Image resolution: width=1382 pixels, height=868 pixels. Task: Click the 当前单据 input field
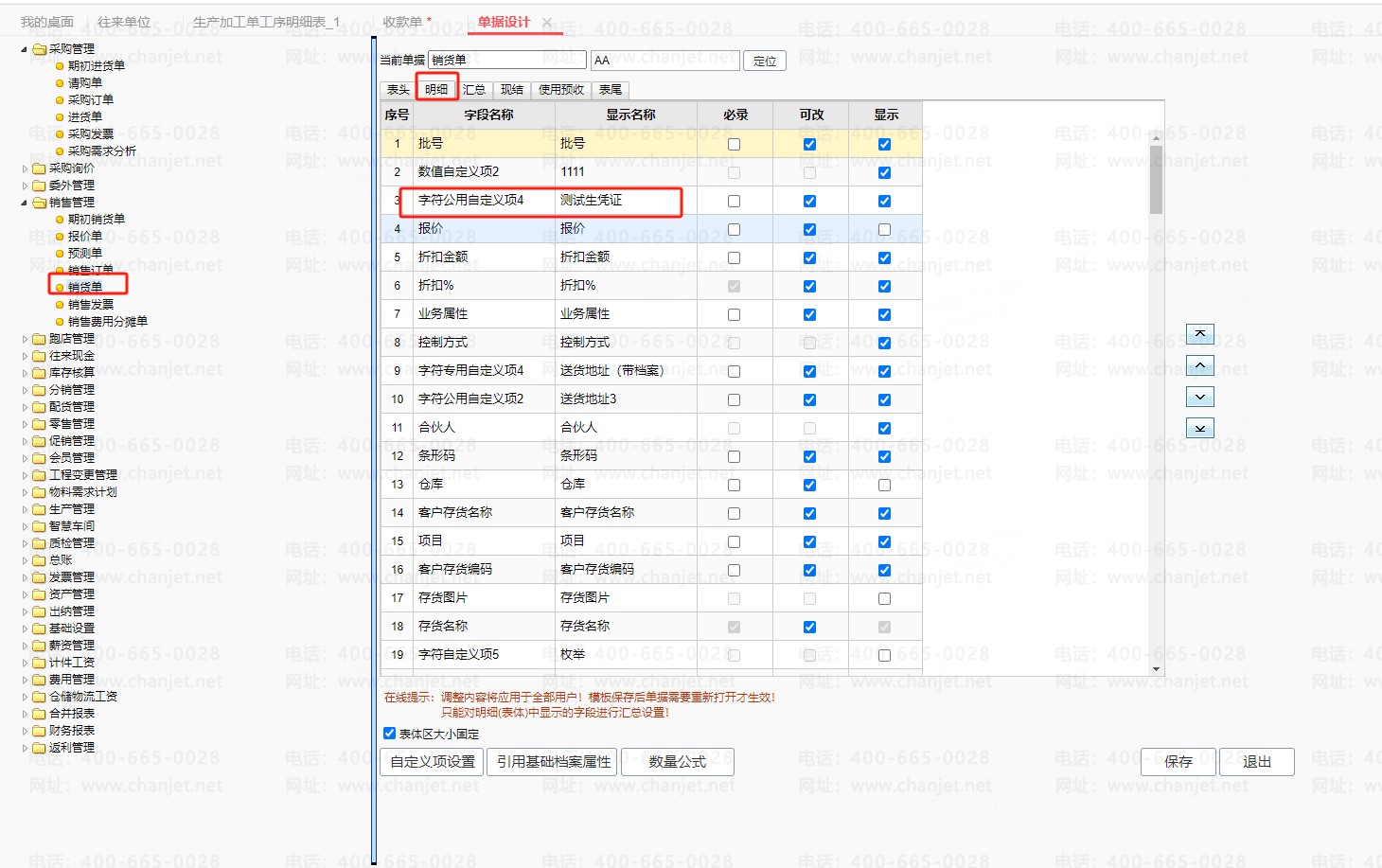pos(506,61)
